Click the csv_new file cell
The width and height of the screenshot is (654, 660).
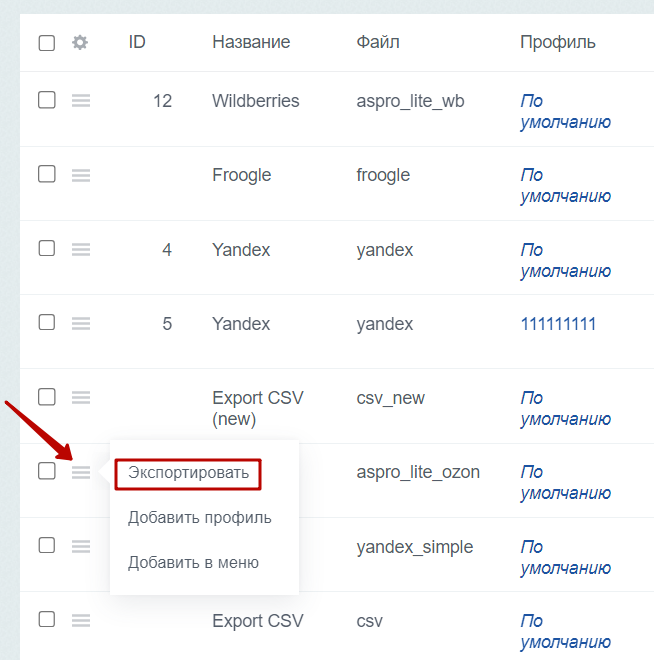click(391, 398)
